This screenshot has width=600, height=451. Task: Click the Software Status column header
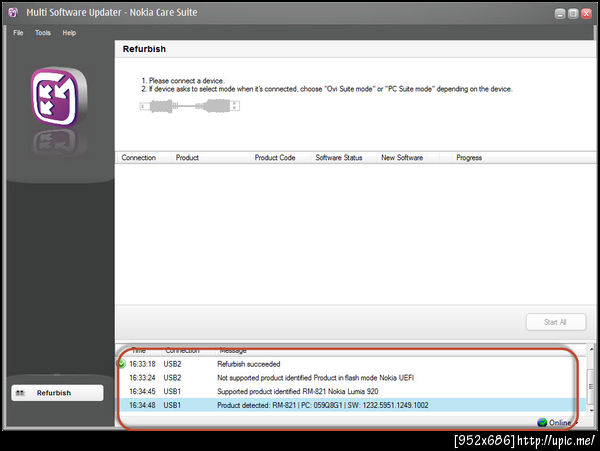[x=339, y=158]
